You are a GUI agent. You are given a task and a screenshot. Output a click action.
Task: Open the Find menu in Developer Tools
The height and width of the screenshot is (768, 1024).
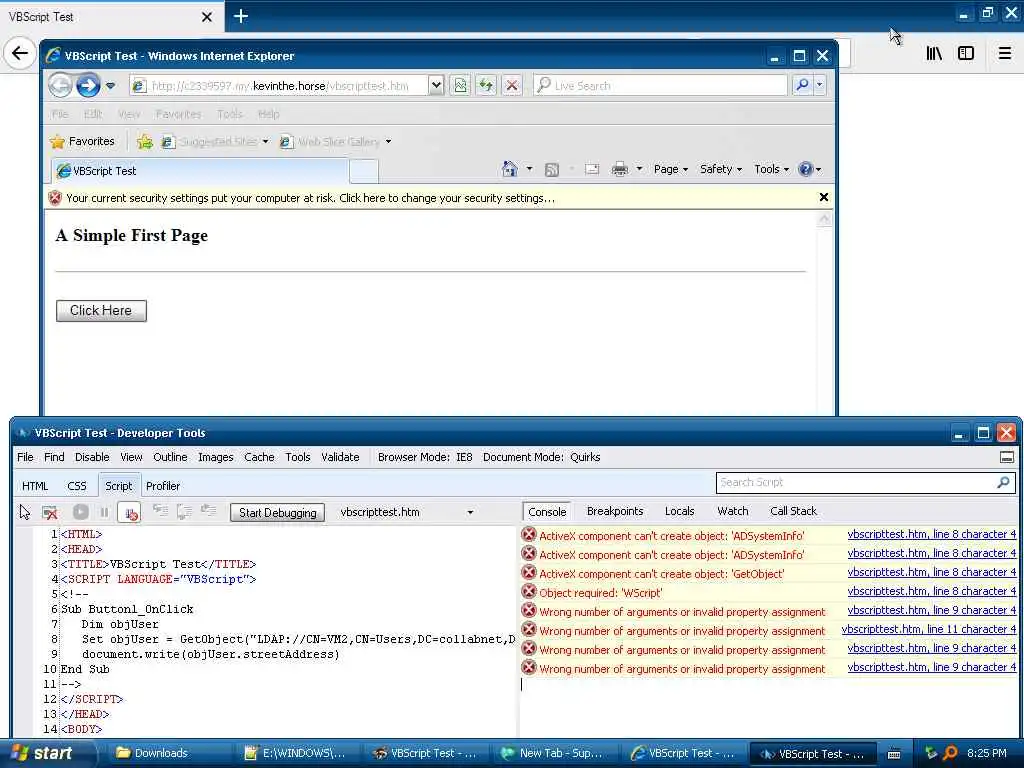click(54, 457)
